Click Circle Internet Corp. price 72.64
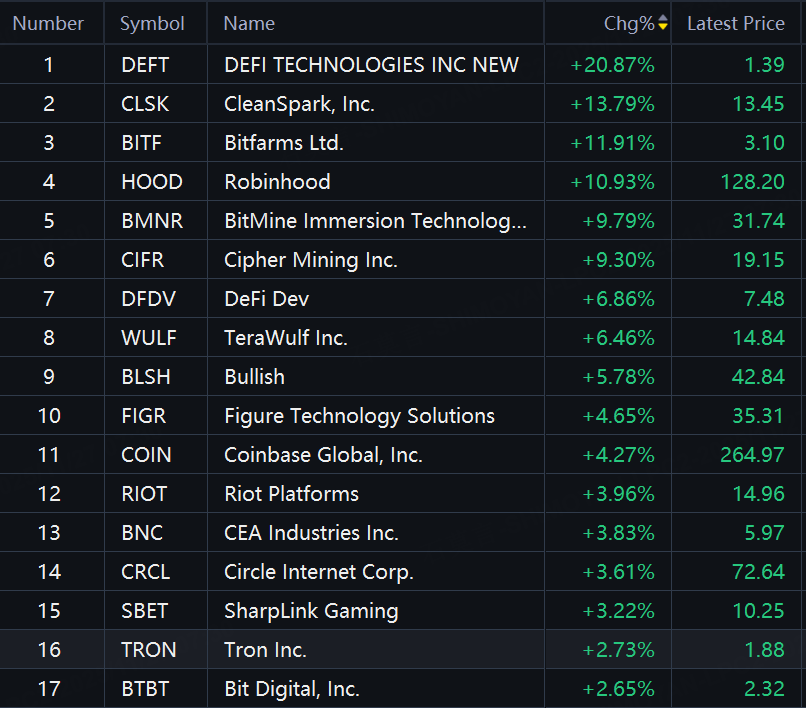Viewport: 806px width, 708px height. (x=758, y=572)
